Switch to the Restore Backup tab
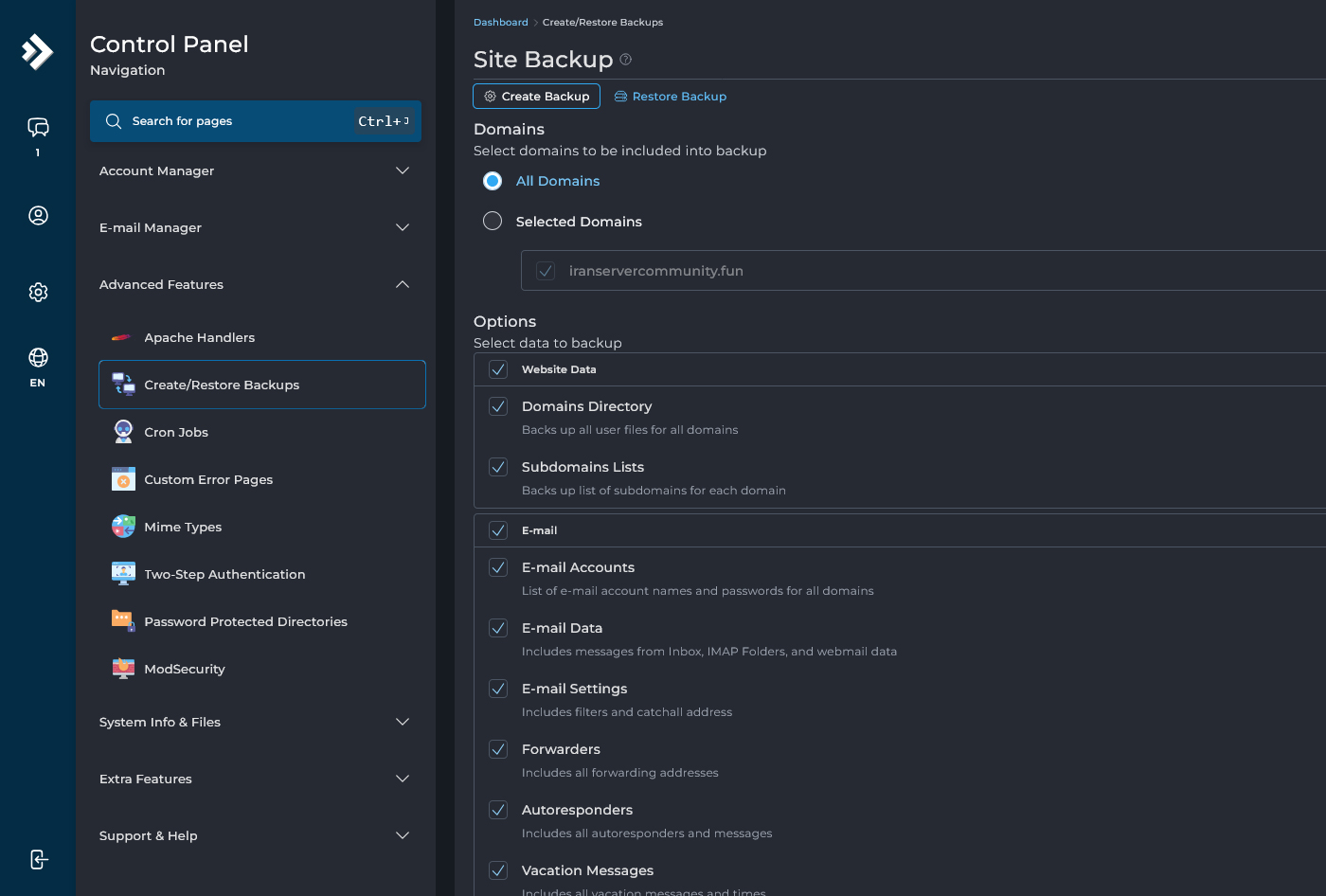 671,97
